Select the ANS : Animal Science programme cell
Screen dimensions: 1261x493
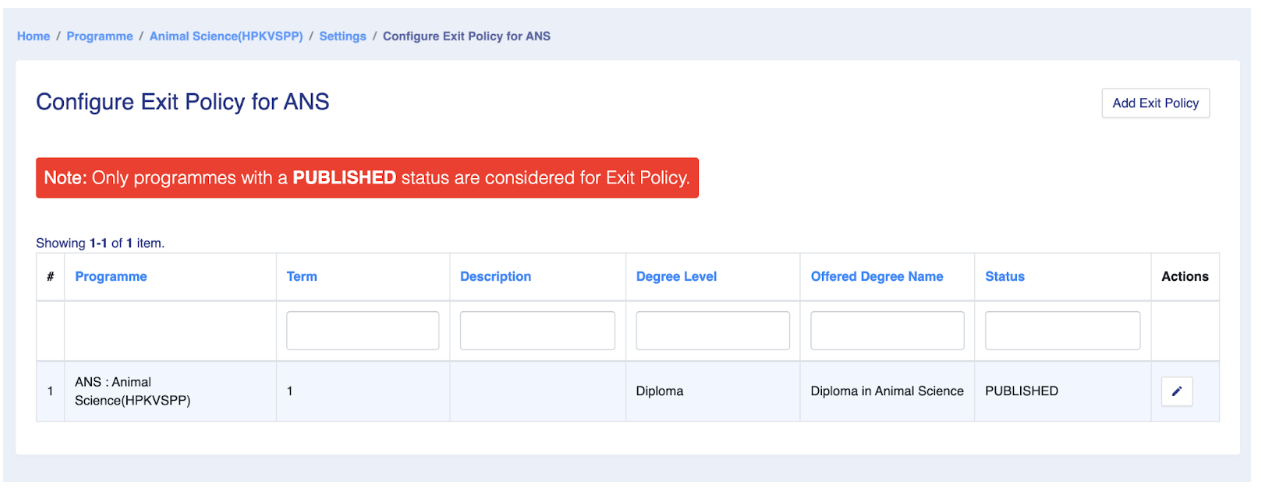[132, 391]
